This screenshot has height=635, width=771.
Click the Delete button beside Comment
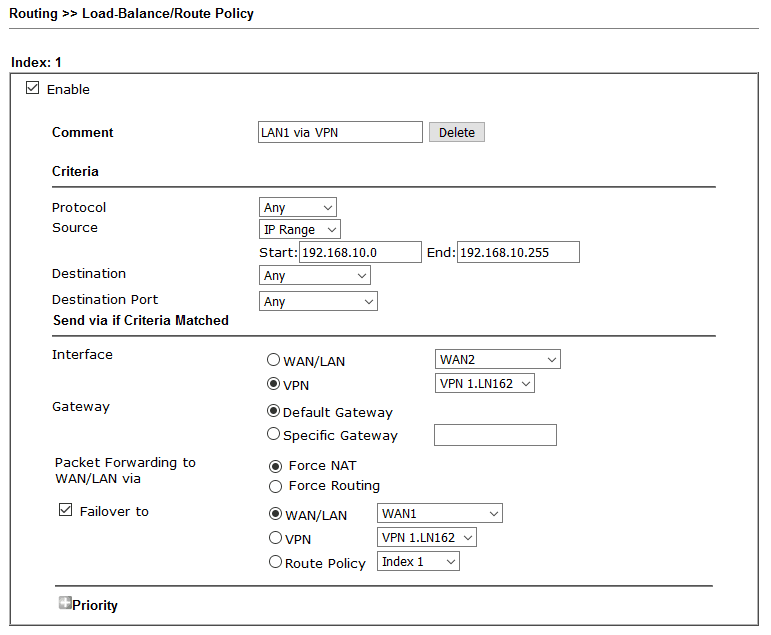click(457, 132)
